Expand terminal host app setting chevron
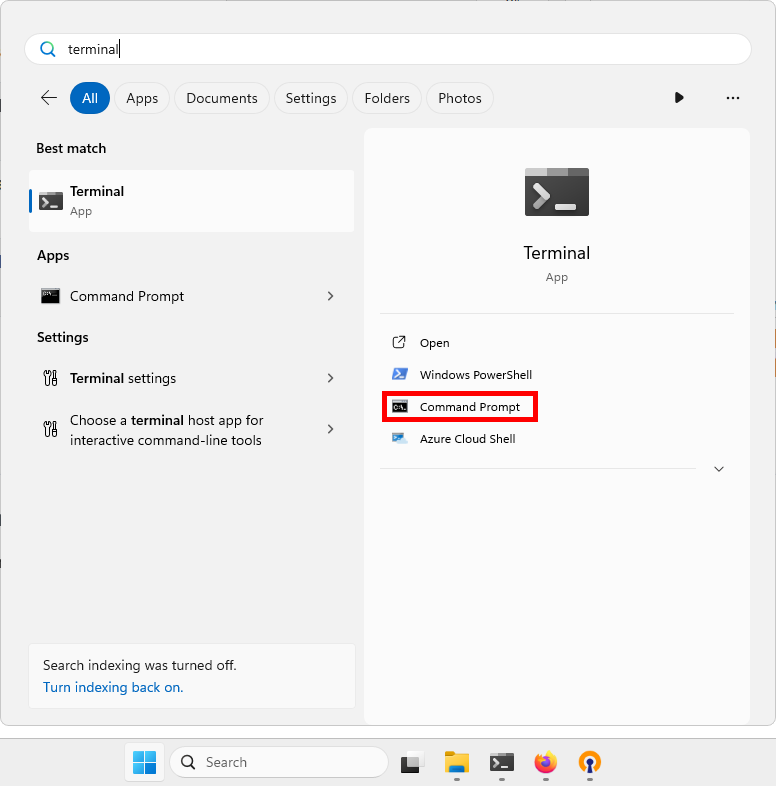The image size is (776, 786). tap(330, 429)
